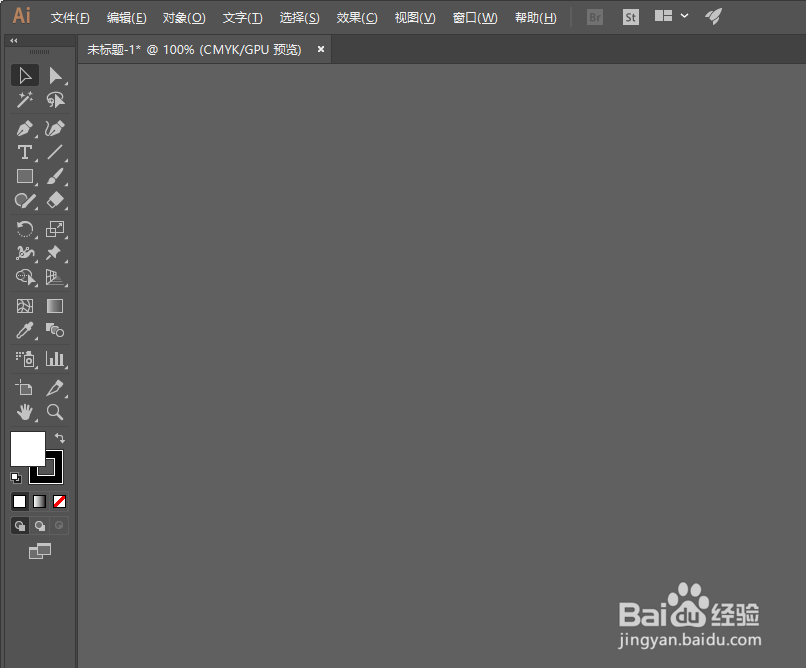Image resolution: width=806 pixels, height=668 pixels.
Task: Open the 帮助(H) menu
Action: click(x=536, y=18)
